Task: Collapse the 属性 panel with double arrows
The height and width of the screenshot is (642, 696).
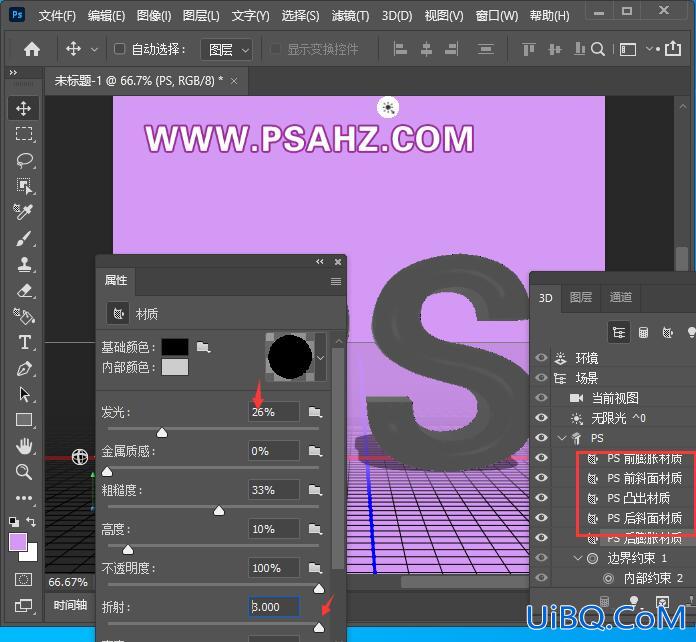Action: [320, 262]
